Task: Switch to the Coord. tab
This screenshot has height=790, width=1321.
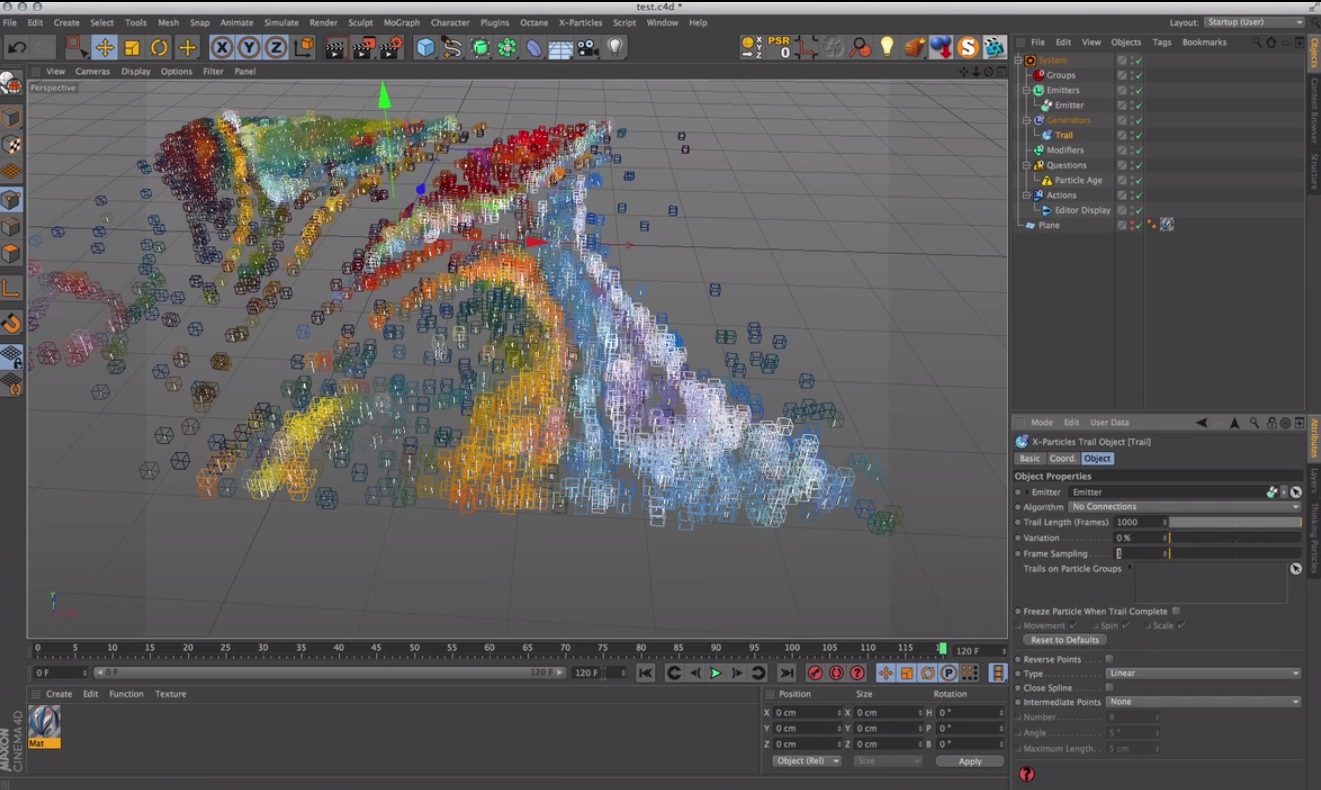Action: [x=1062, y=458]
